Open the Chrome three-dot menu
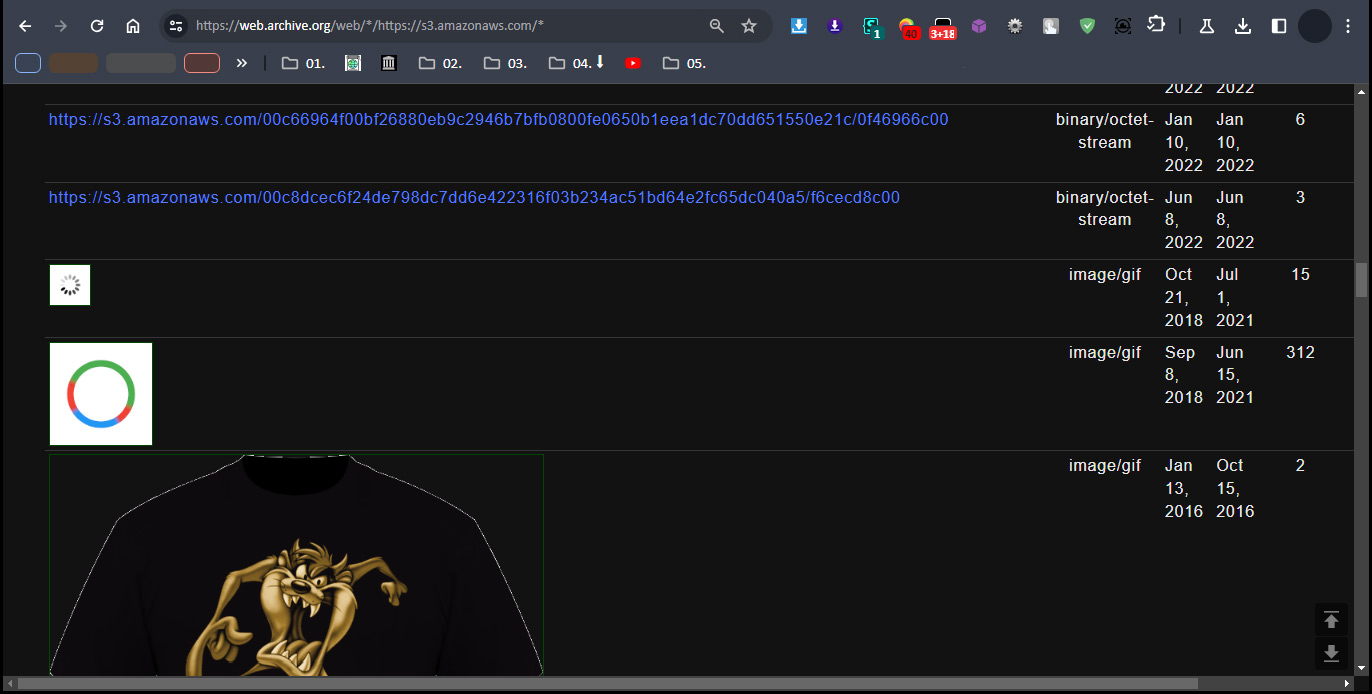The height and width of the screenshot is (694, 1372). pos(1349,26)
